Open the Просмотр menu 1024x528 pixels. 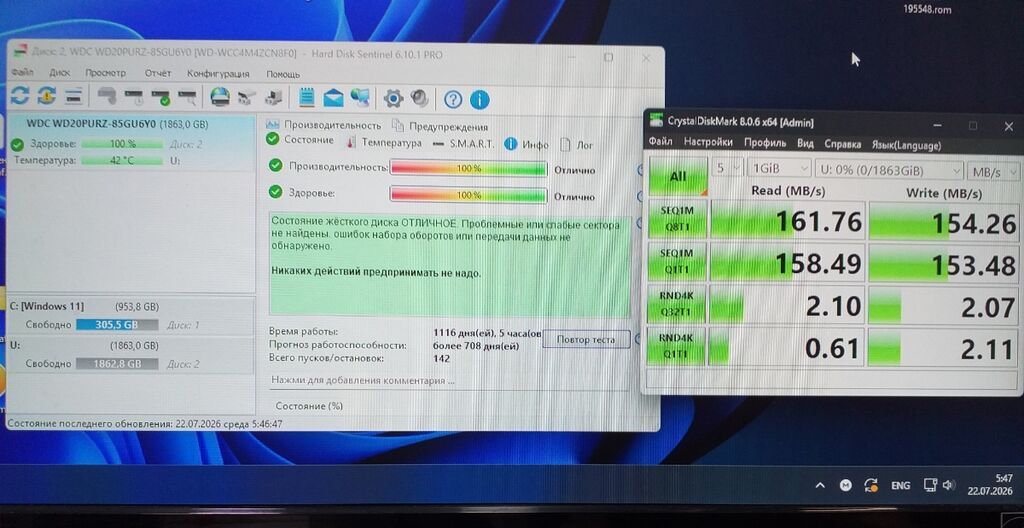(105, 73)
